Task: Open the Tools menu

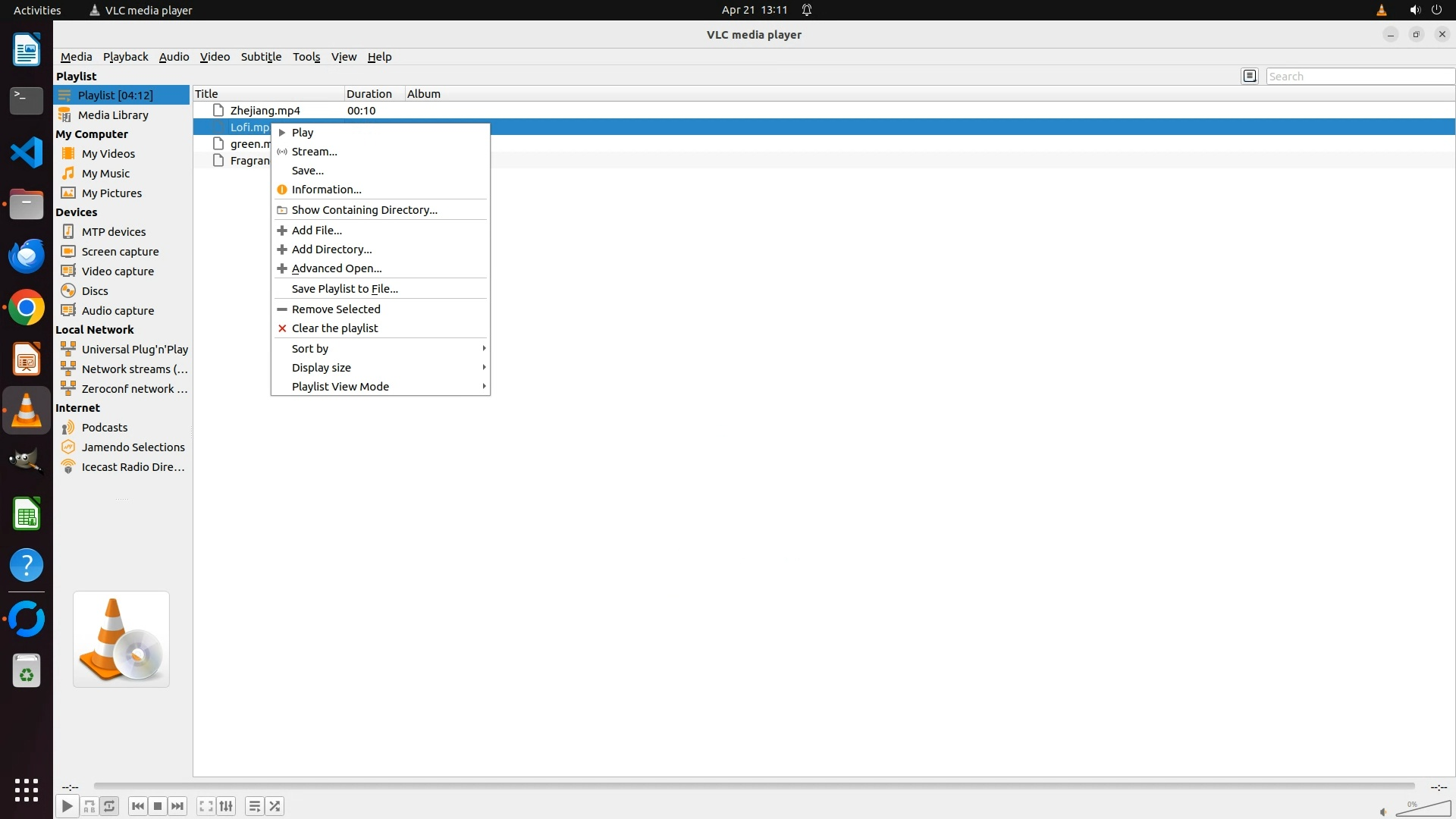Action: pos(306,57)
